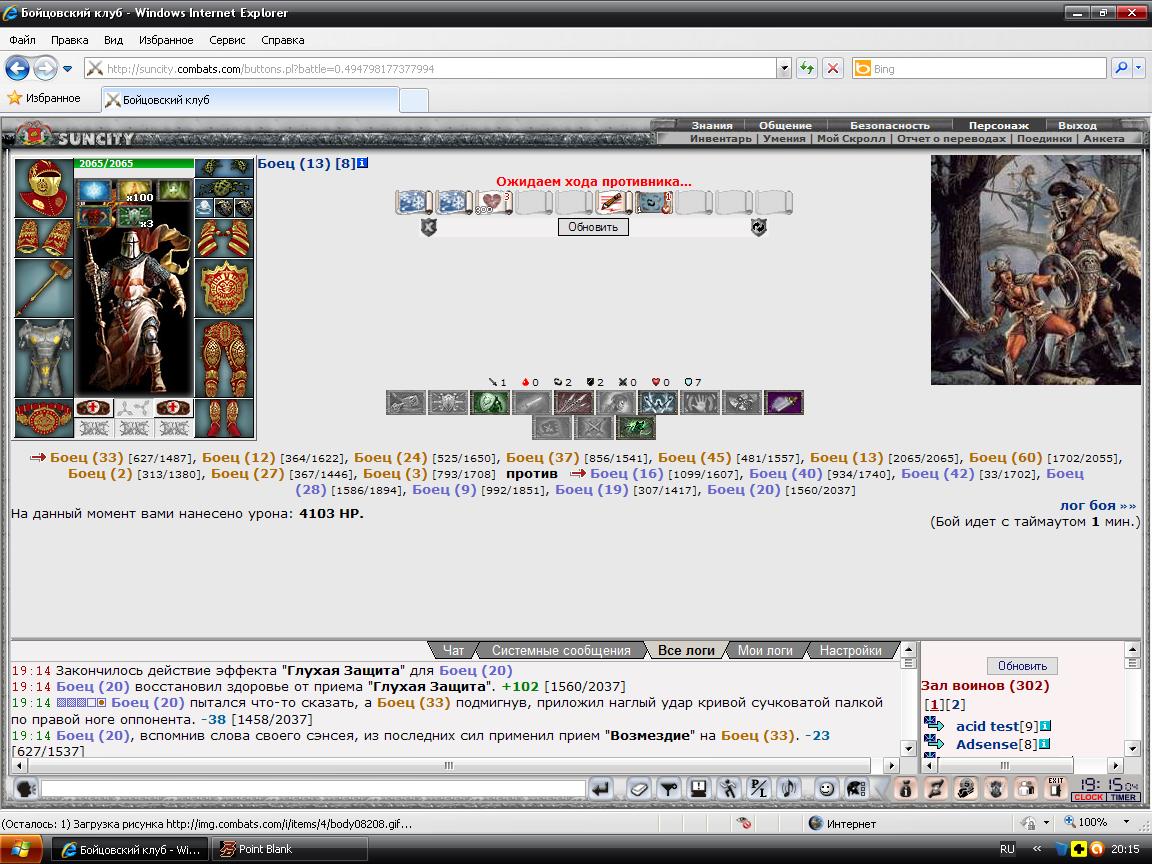The width and height of the screenshot is (1152, 864).
Task: Select the red-gold belt slot
Action: 44,418
